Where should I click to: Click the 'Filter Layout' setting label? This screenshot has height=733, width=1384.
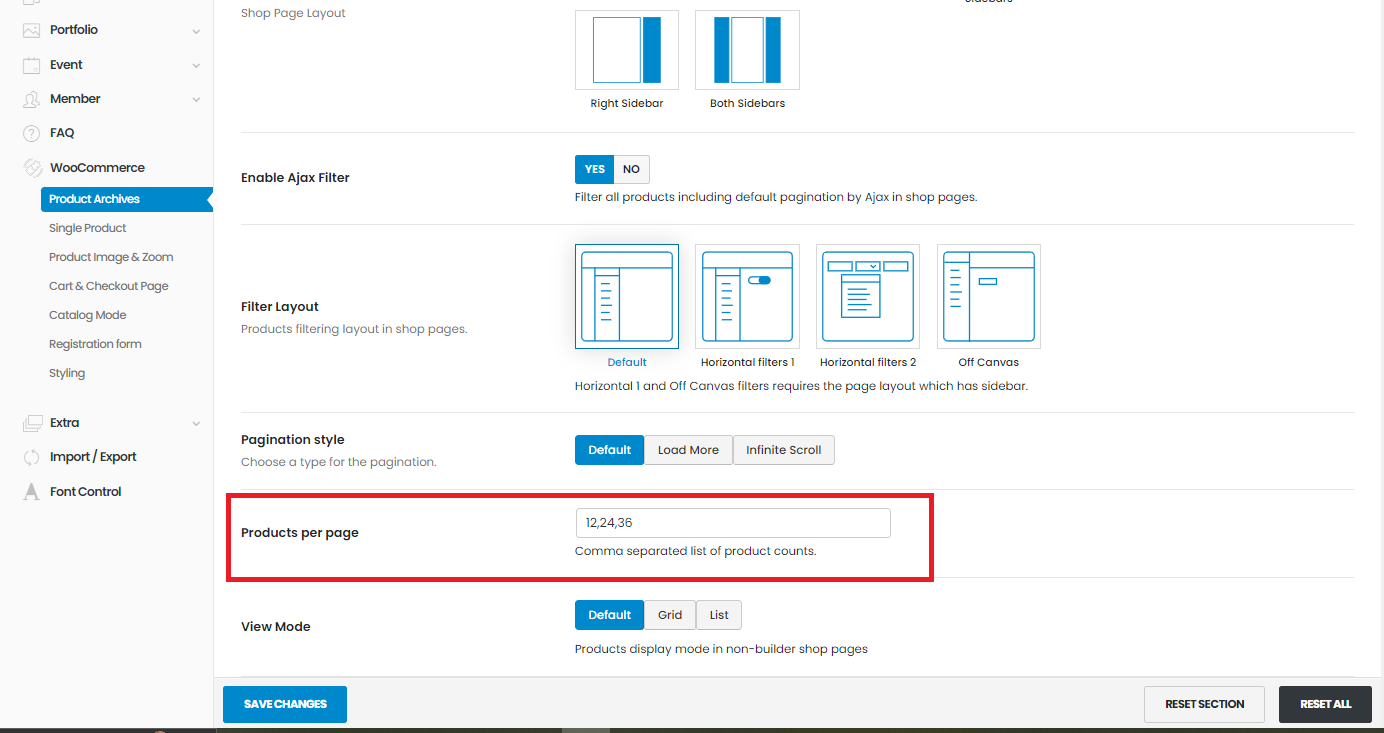pos(280,307)
